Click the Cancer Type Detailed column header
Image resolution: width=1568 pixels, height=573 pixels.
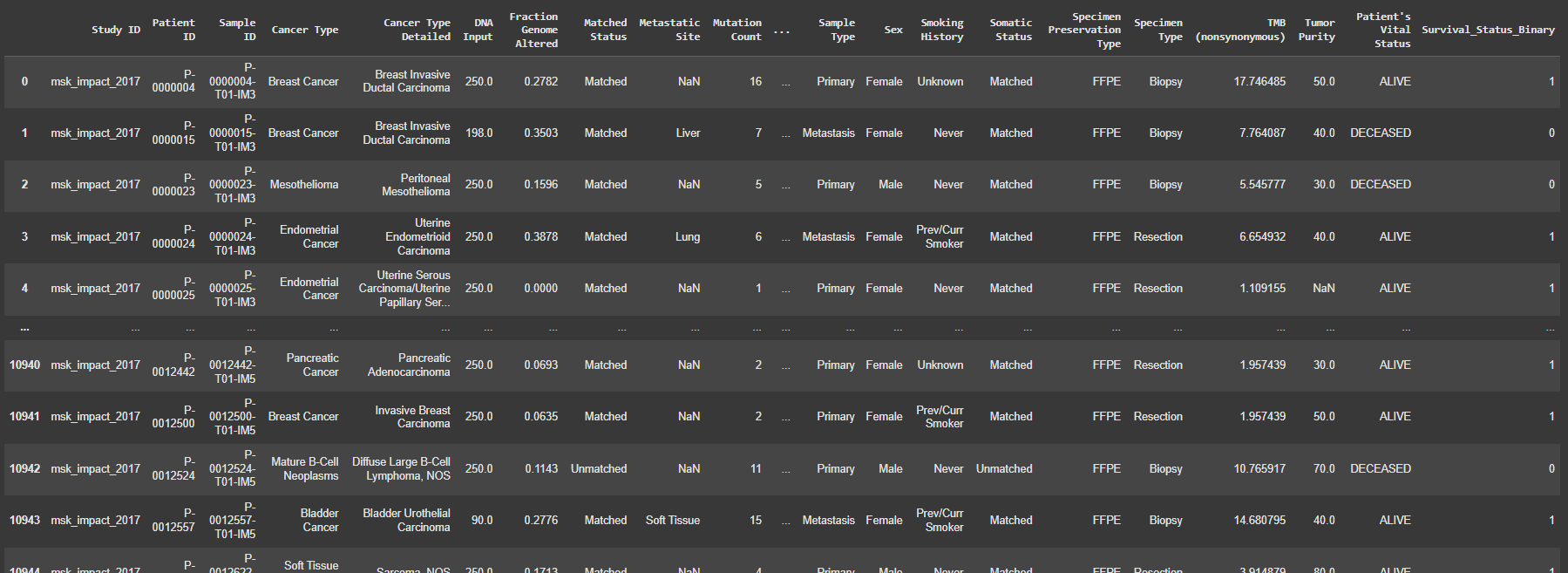point(417,30)
